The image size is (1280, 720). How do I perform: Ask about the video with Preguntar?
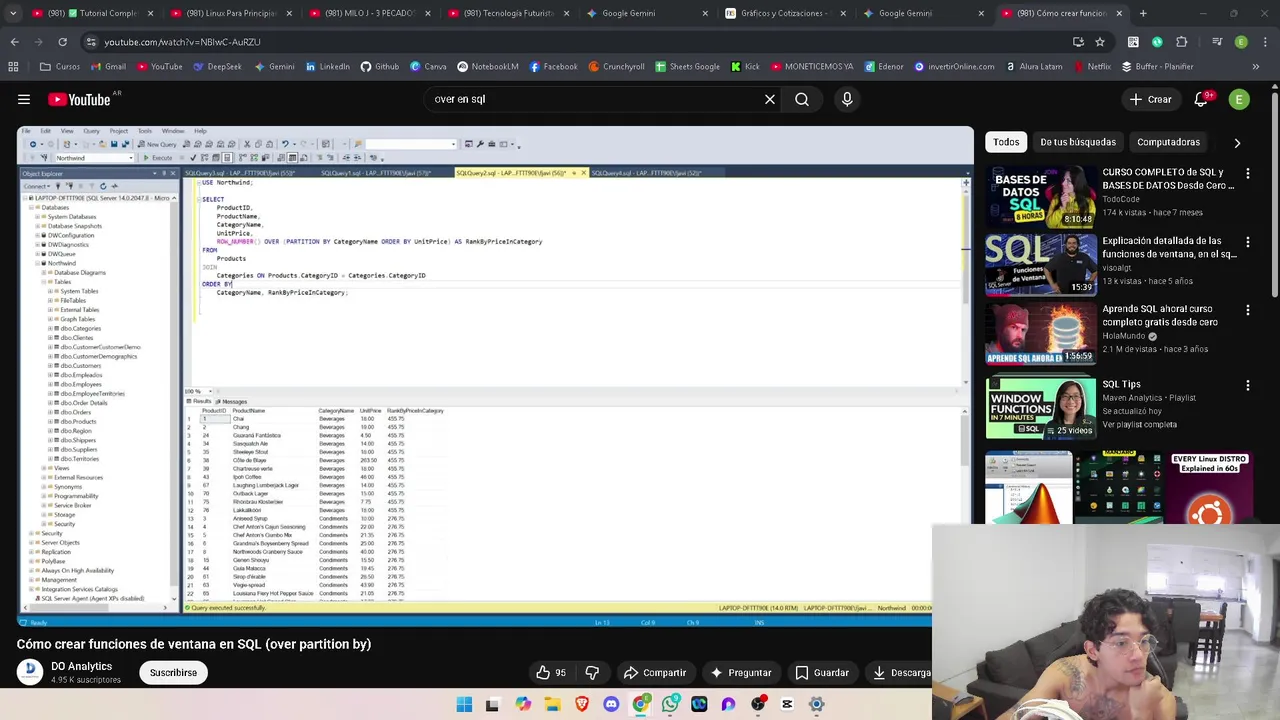click(x=741, y=673)
